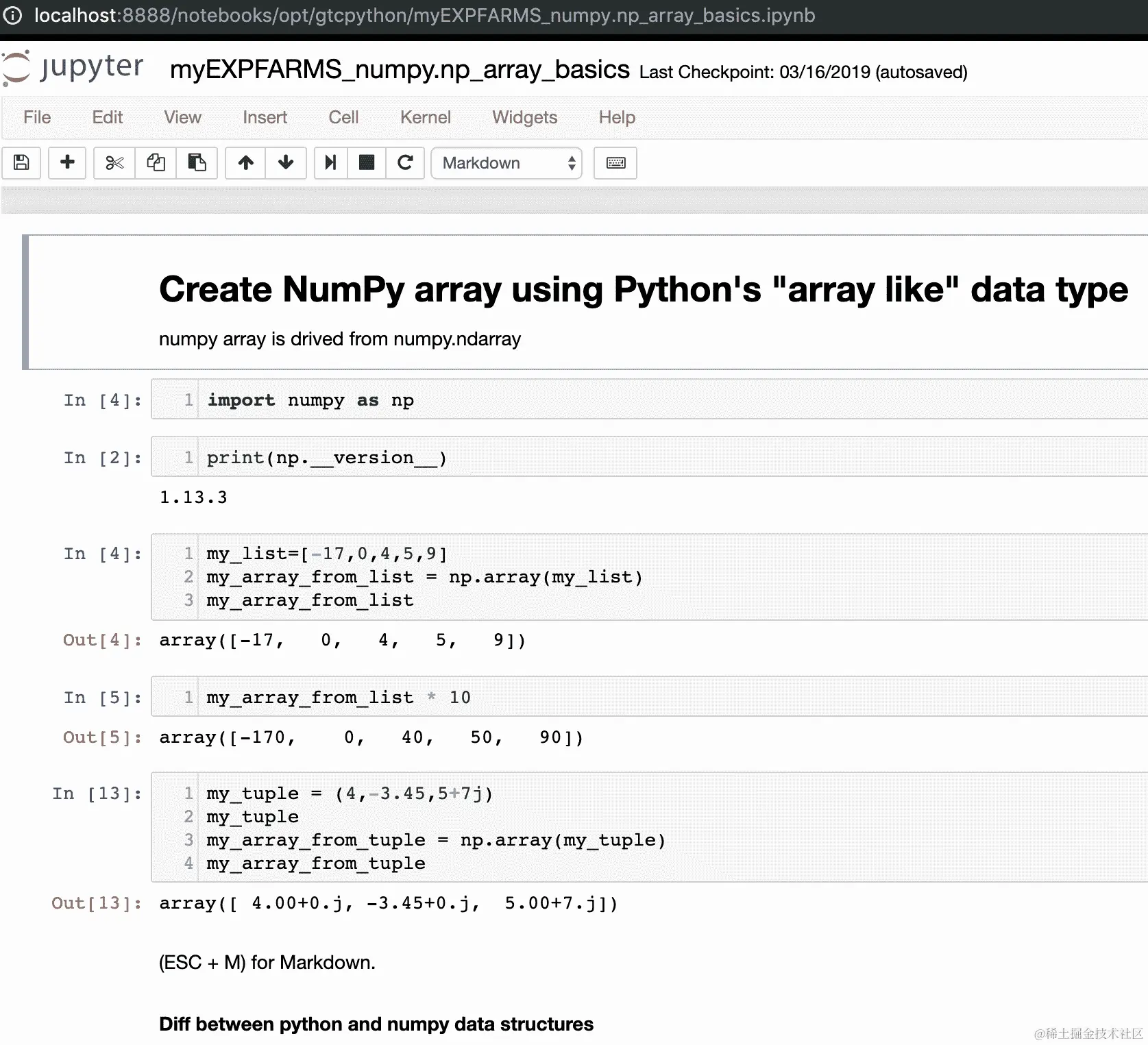Viewport: 1148px width, 1045px height.
Task: Open the cell type Markdown dropdown
Action: pyautogui.click(x=506, y=163)
